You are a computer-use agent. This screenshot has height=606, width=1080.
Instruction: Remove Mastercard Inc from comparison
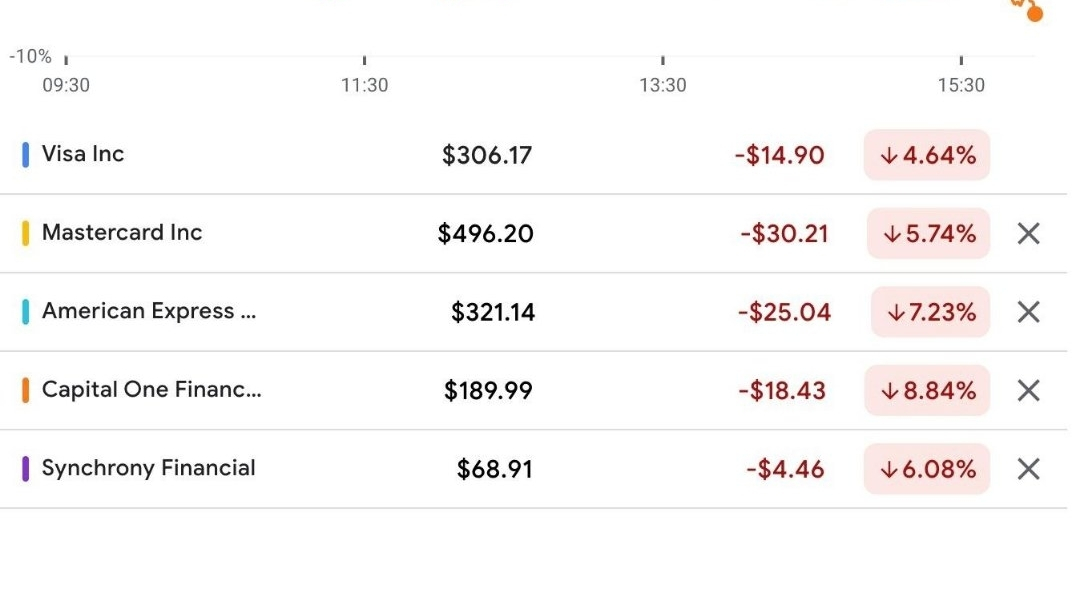point(1028,234)
